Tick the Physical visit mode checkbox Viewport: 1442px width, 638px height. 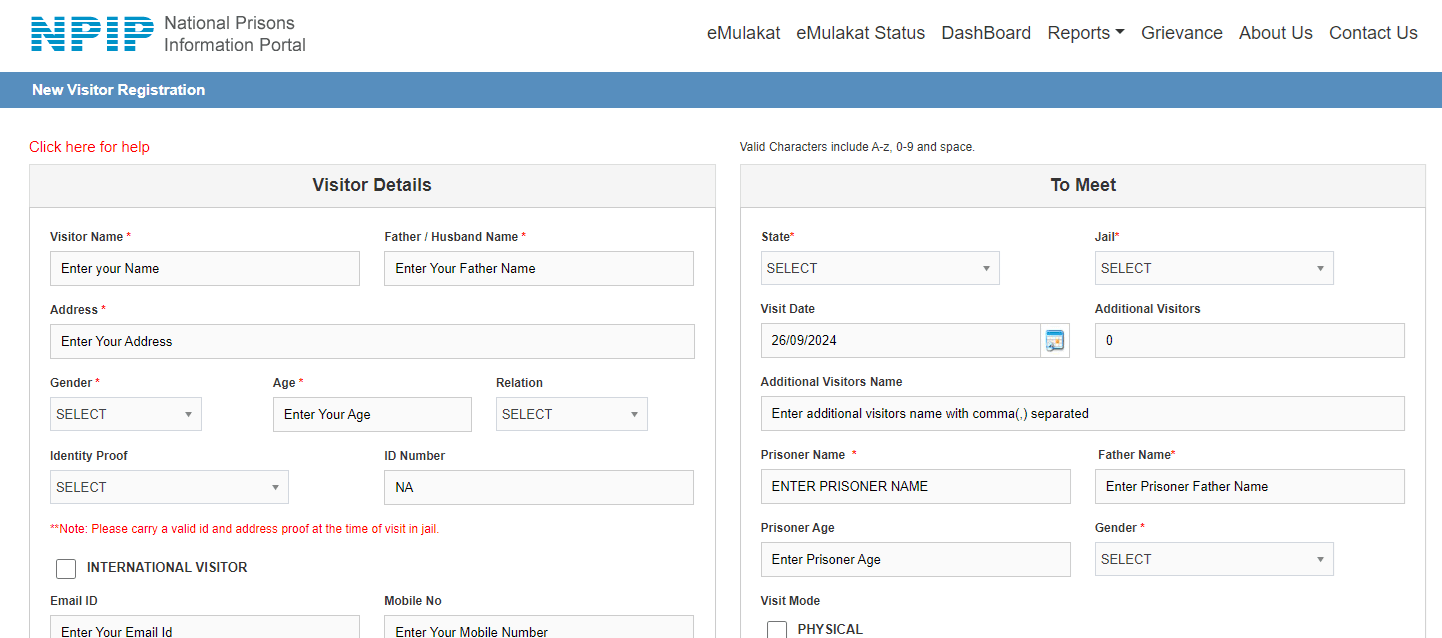point(777,629)
